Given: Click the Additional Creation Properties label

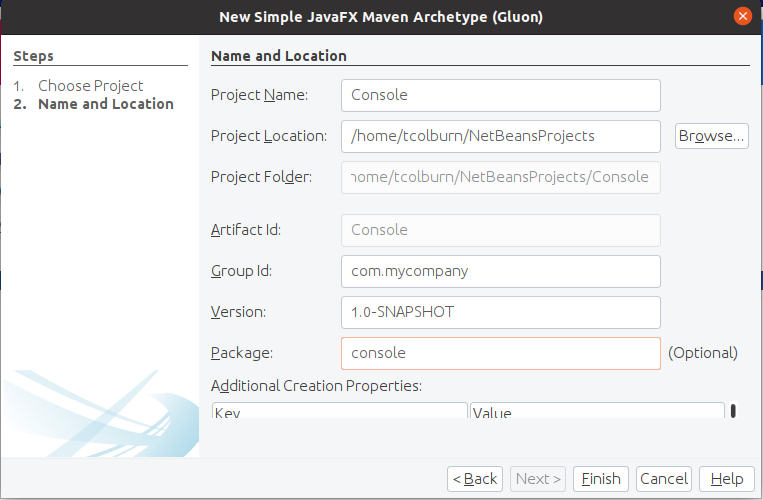Looking at the screenshot, I should [x=316, y=385].
